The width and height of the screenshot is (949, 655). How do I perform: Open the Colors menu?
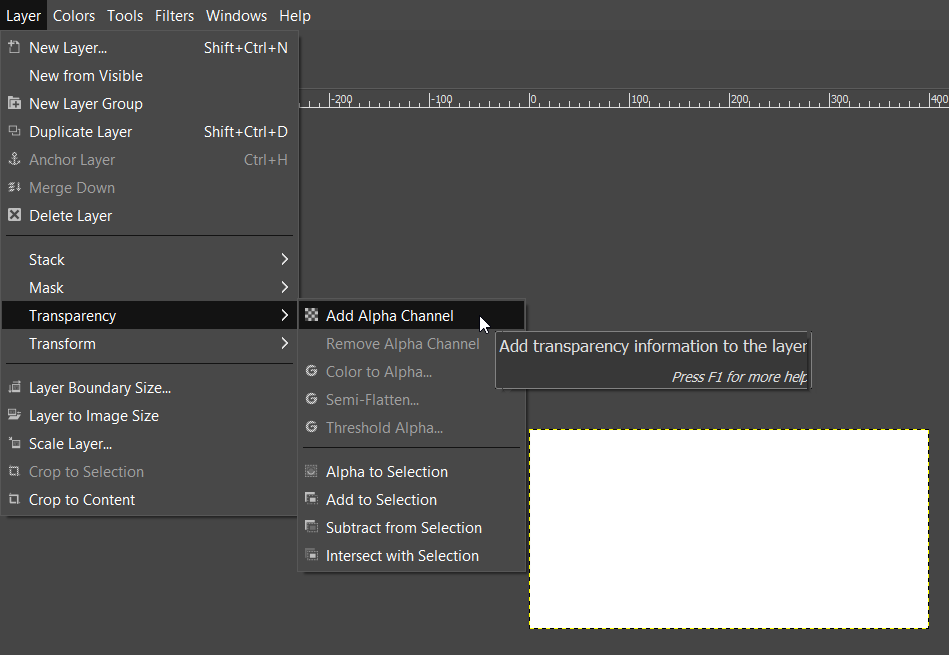[74, 16]
